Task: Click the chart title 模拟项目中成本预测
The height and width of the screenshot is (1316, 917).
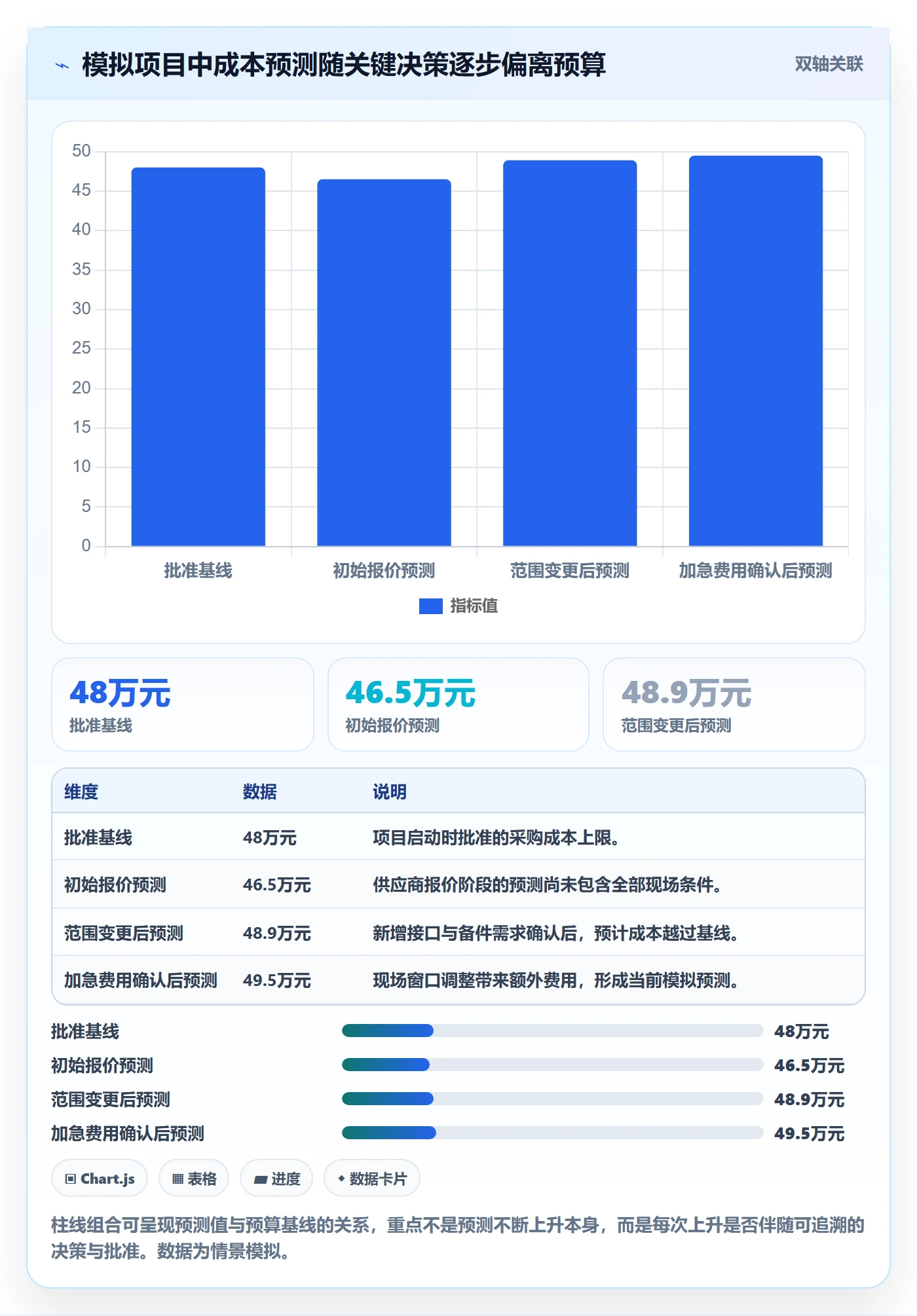Action: 344,65
